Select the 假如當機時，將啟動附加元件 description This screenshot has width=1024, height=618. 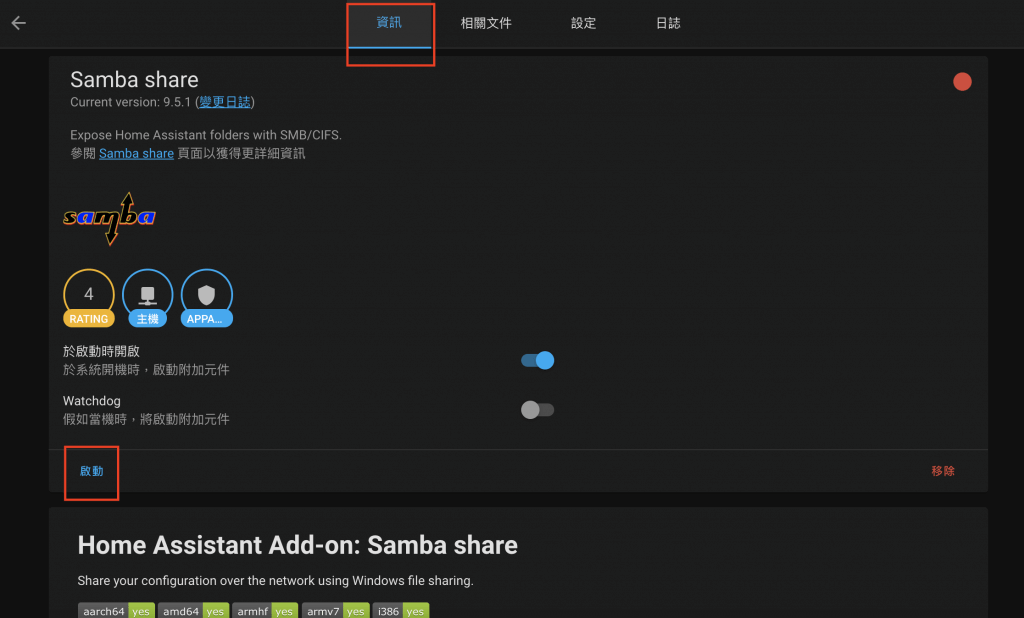(x=146, y=419)
